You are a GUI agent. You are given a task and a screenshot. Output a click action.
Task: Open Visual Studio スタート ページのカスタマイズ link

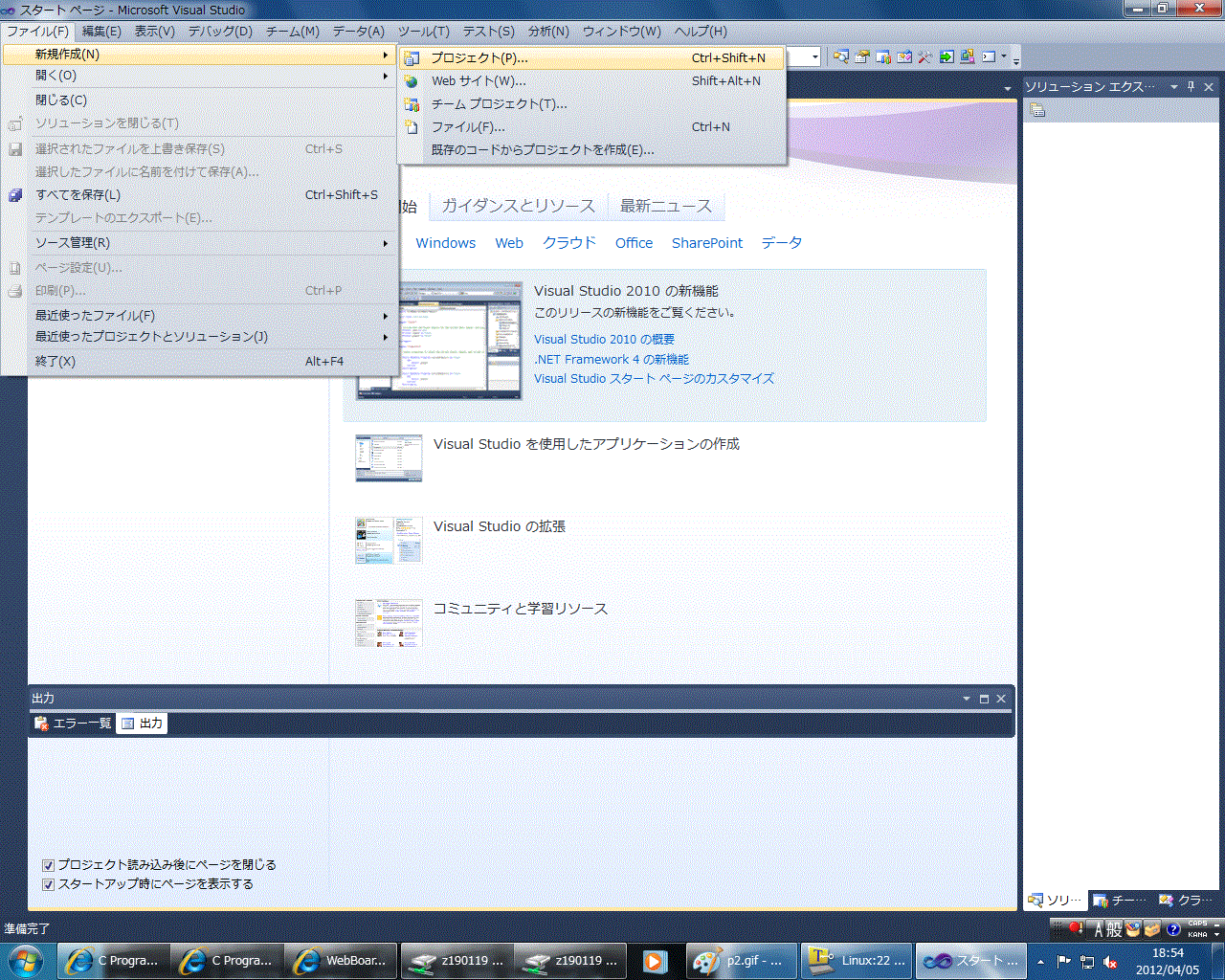point(654,379)
